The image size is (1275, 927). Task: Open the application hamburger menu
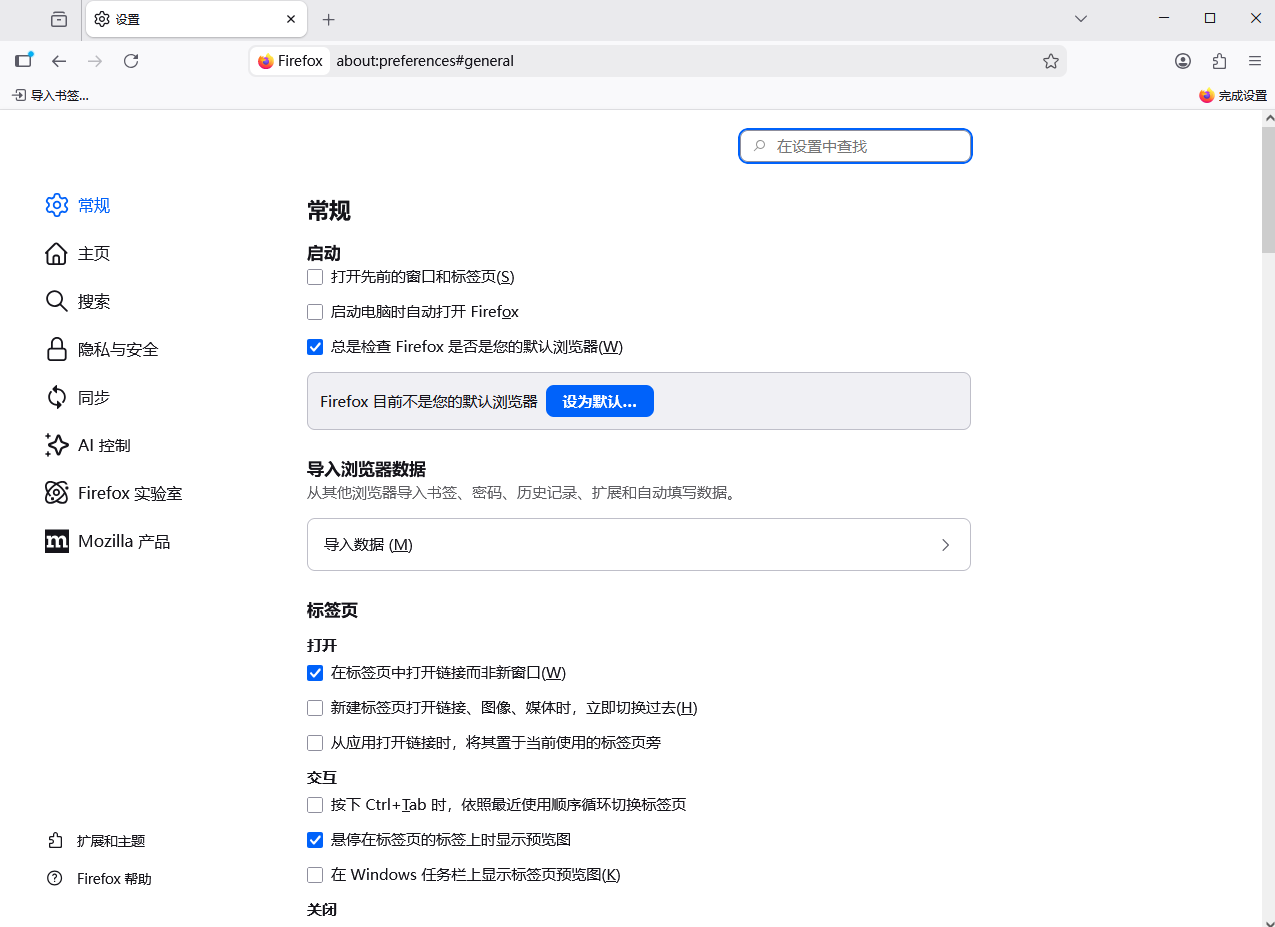pyautogui.click(x=1255, y=61)
